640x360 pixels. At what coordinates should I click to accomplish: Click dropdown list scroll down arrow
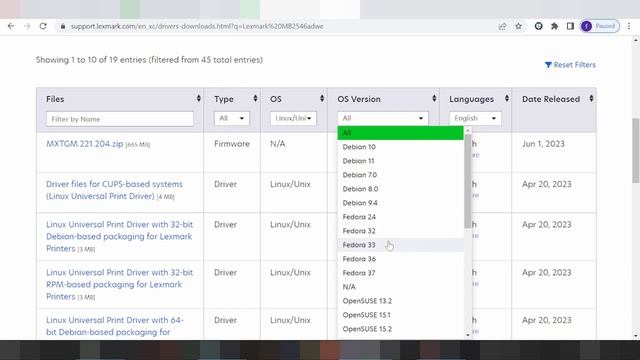[x=468, y=335]
